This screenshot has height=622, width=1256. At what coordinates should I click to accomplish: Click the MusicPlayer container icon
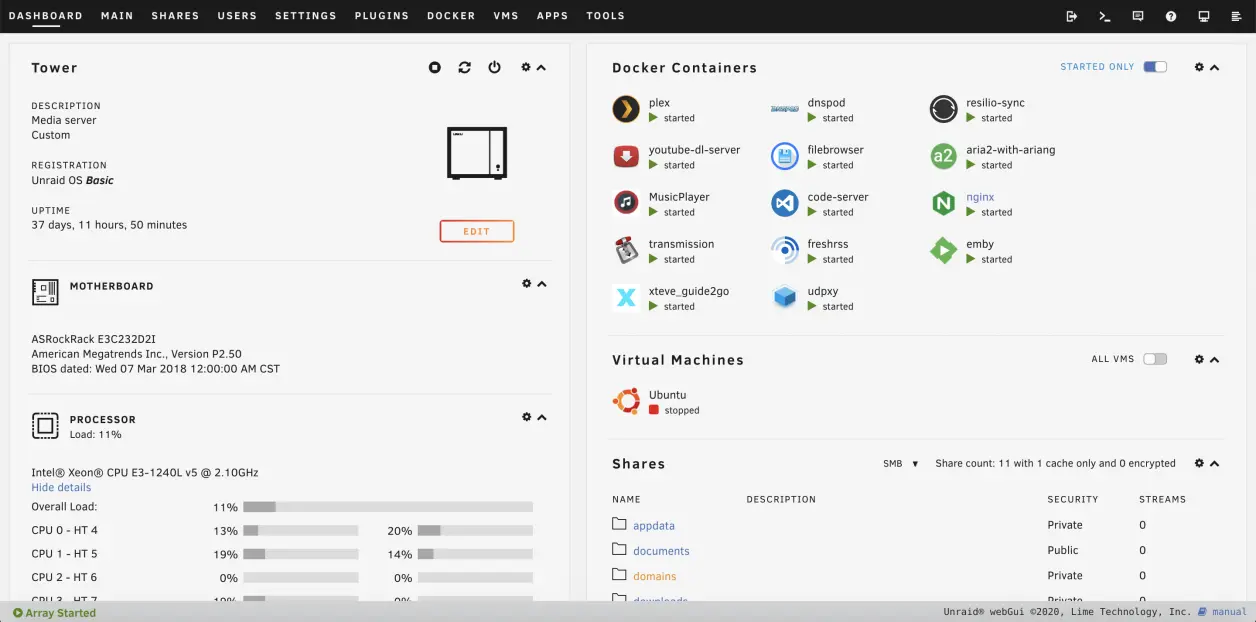point(626,203)
